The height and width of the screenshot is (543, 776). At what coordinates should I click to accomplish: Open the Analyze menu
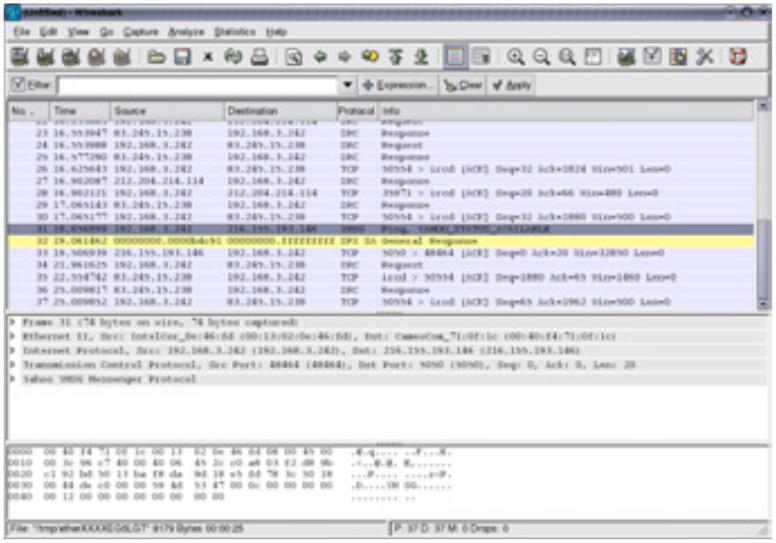point(186,32)
